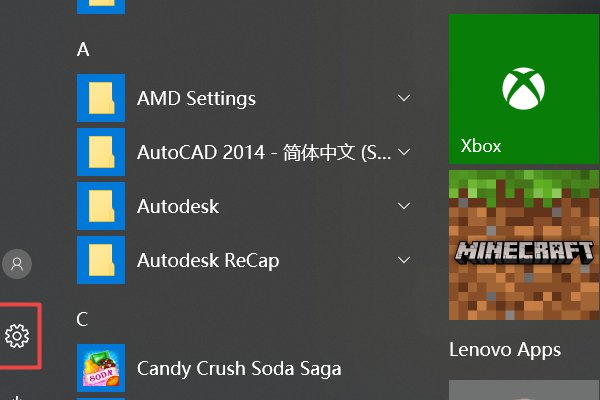Screen dimensions: 600x400
Task: Click the Lenovo Apps group title
Action: pyautogui.click(x=505, y=350)
